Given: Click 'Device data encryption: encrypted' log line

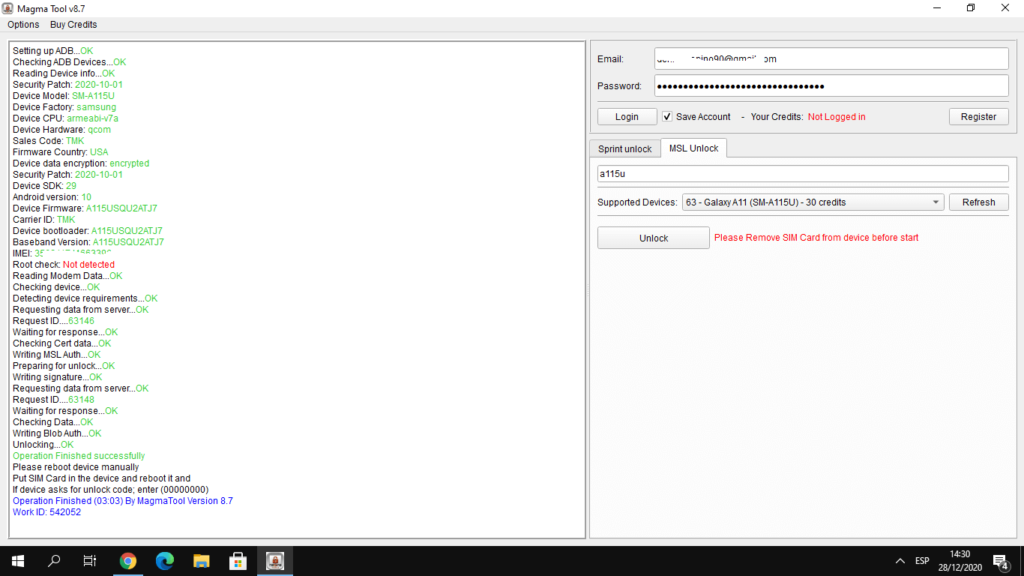Looking at the screenshot, I should click(x=81, y=163).
